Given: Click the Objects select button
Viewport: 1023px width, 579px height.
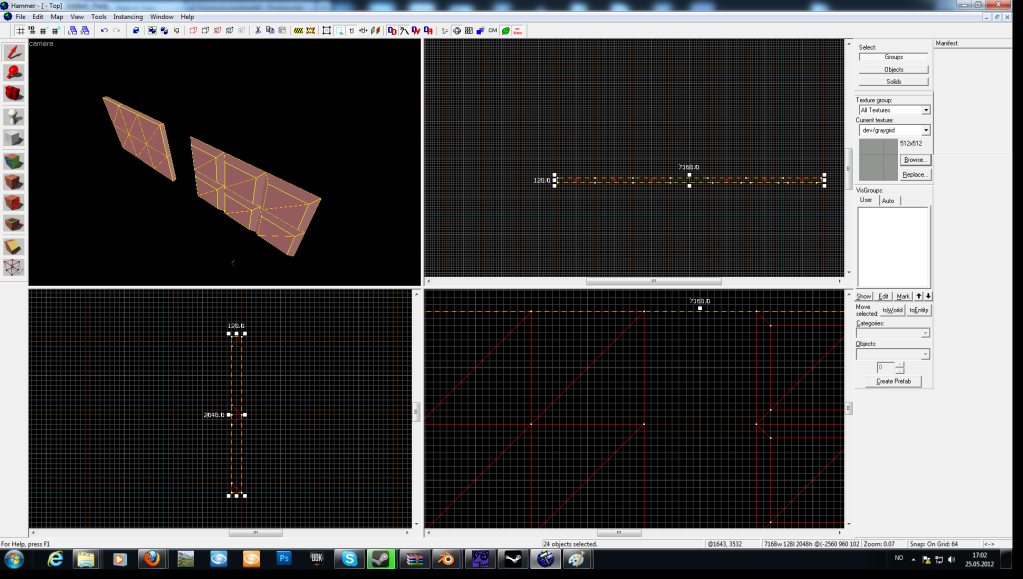Looking at the screenshot, I should point(893,69).
